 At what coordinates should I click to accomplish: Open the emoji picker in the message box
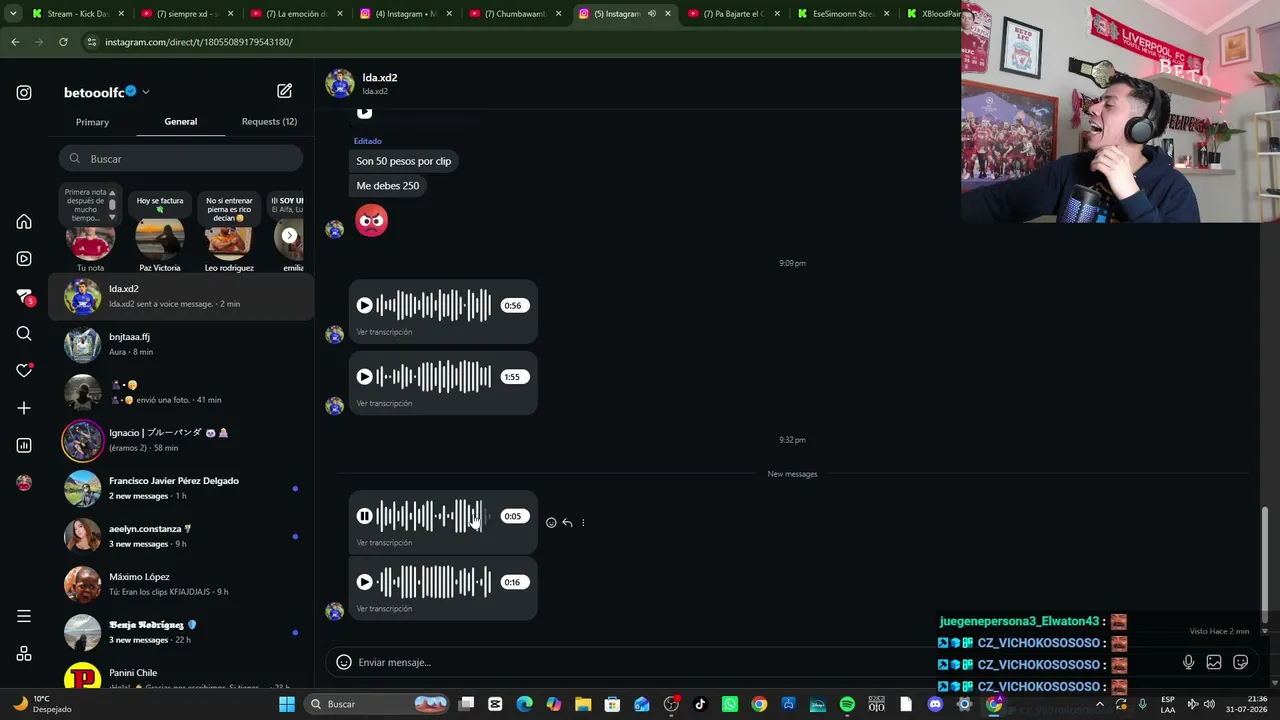click(x=344, y=662)
